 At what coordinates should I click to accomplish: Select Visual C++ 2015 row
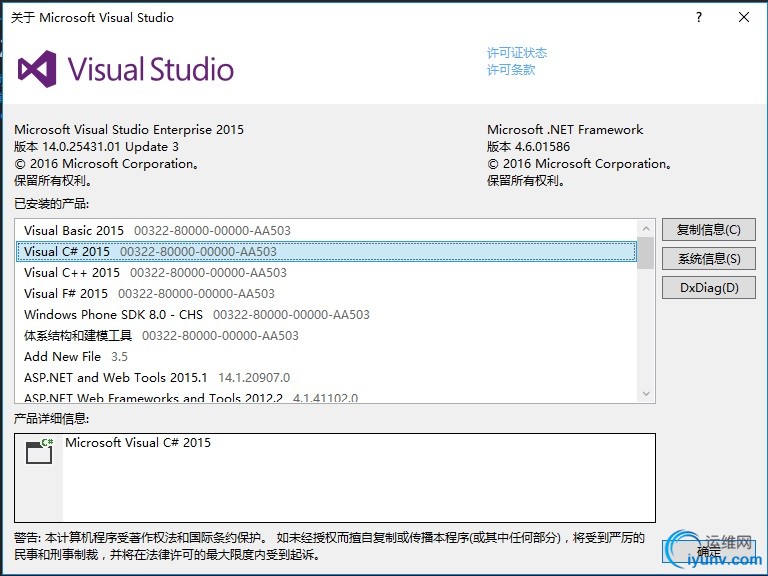326,272
